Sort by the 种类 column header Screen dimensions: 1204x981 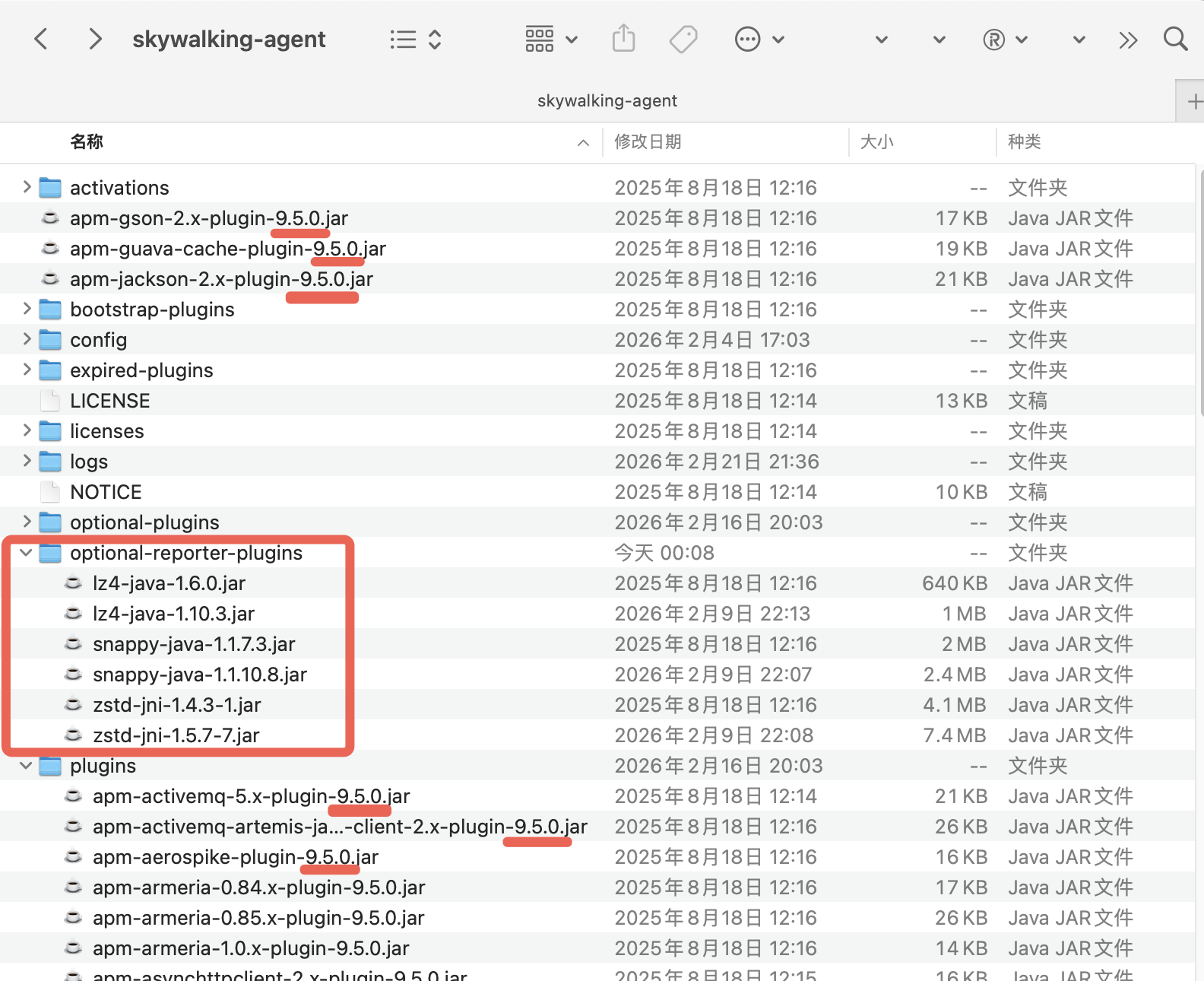click(1024, 141)
